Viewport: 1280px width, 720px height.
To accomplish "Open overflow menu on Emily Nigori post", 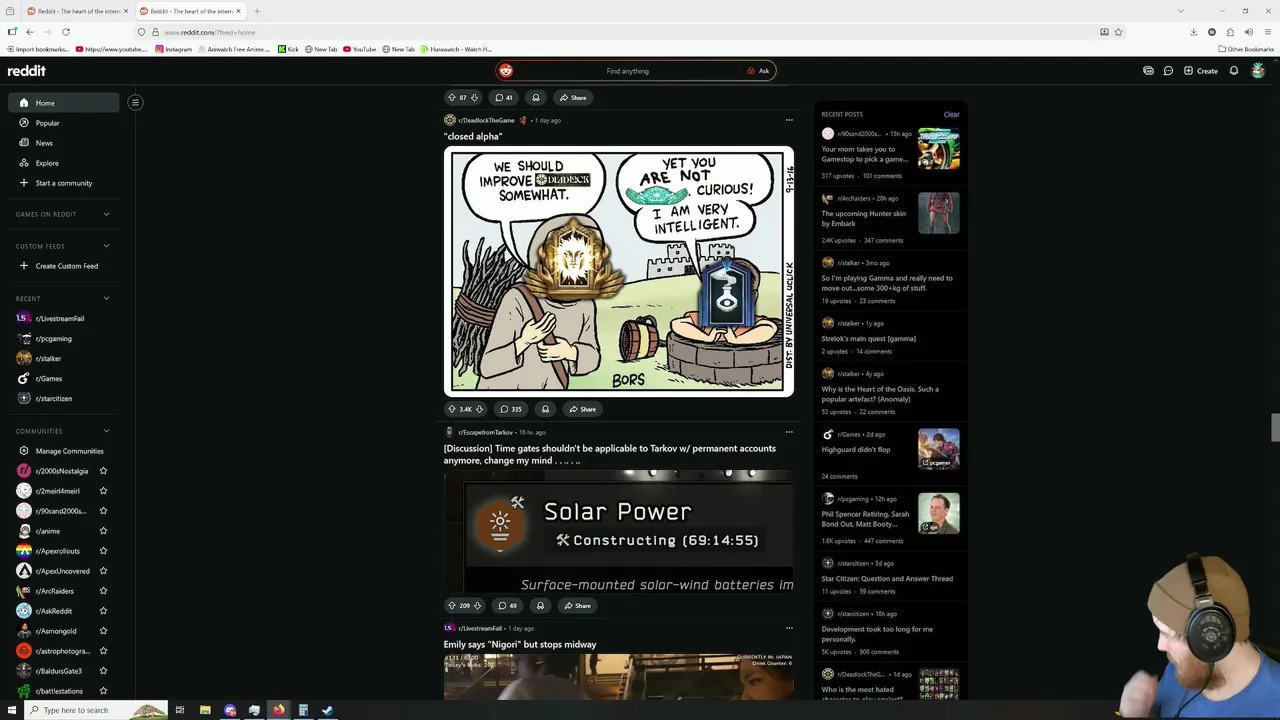I will point(789,628).
